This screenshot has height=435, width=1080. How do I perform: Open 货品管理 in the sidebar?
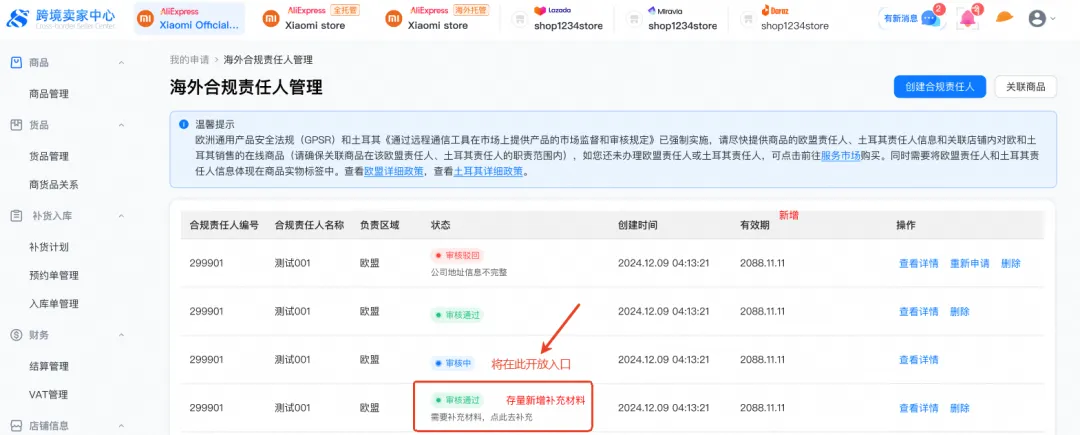[x=49, y=156]
